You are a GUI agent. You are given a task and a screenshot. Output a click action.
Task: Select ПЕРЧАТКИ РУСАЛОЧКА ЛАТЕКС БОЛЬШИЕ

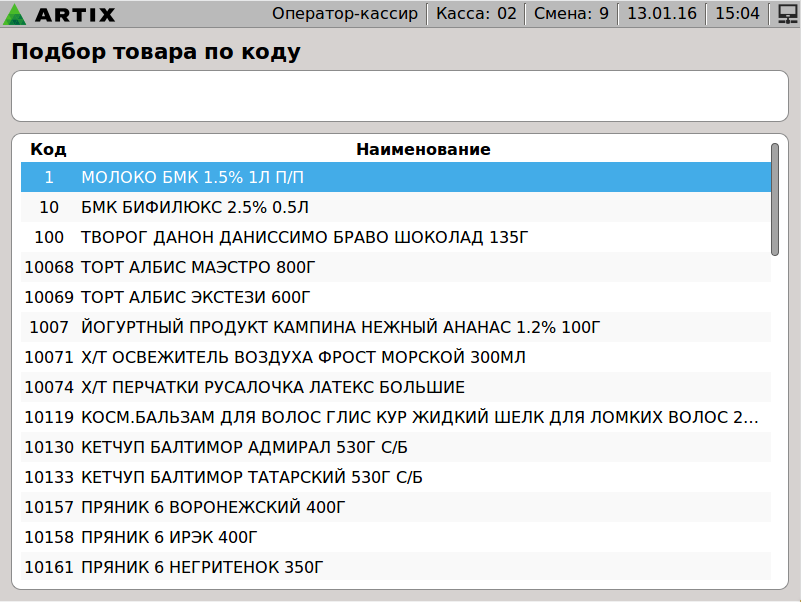pyautogui.click(x=396, y=387)
